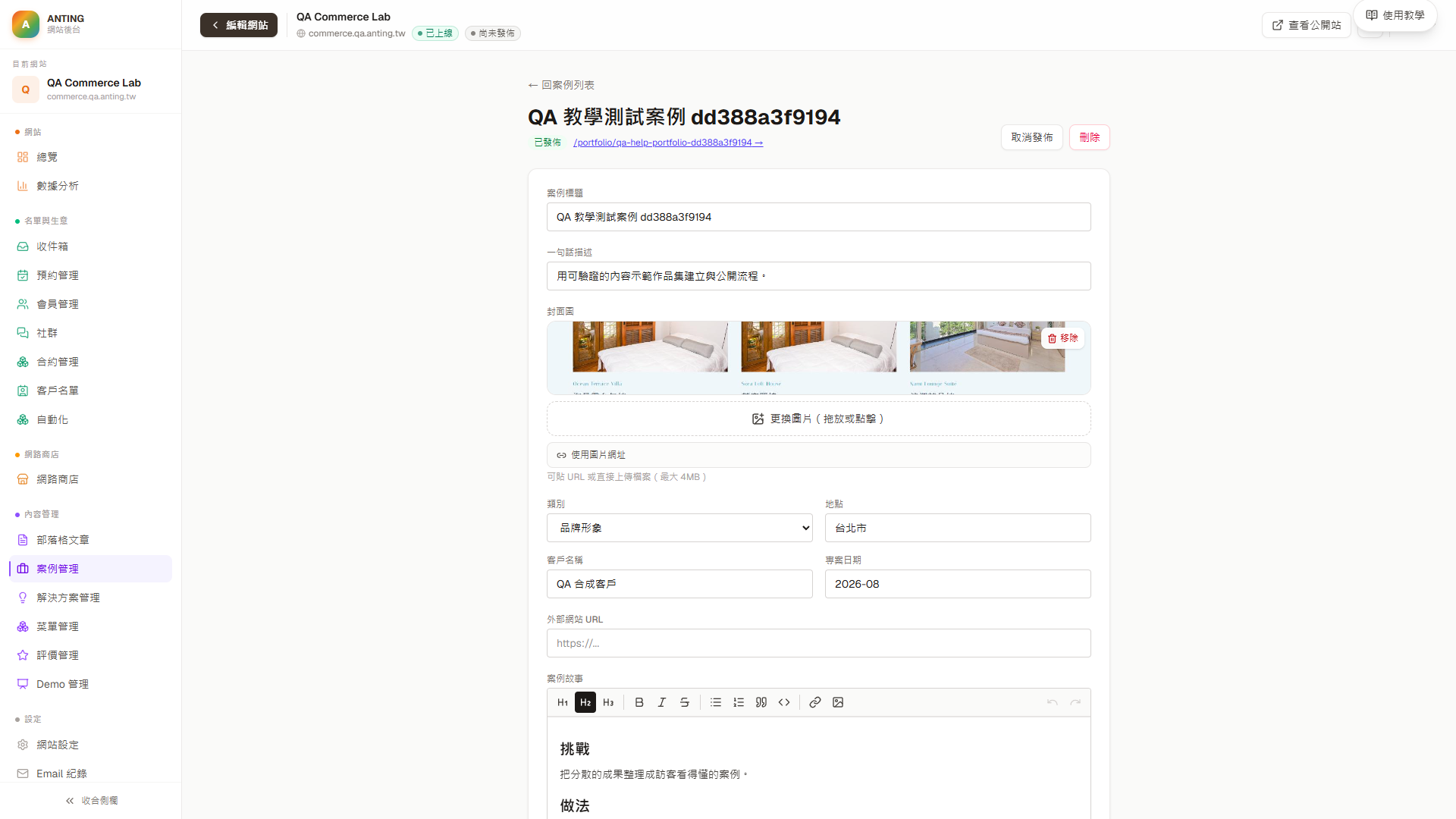Open 總覽 overview page
This screenshot has width=1456, height=819.
pos(90,157)
